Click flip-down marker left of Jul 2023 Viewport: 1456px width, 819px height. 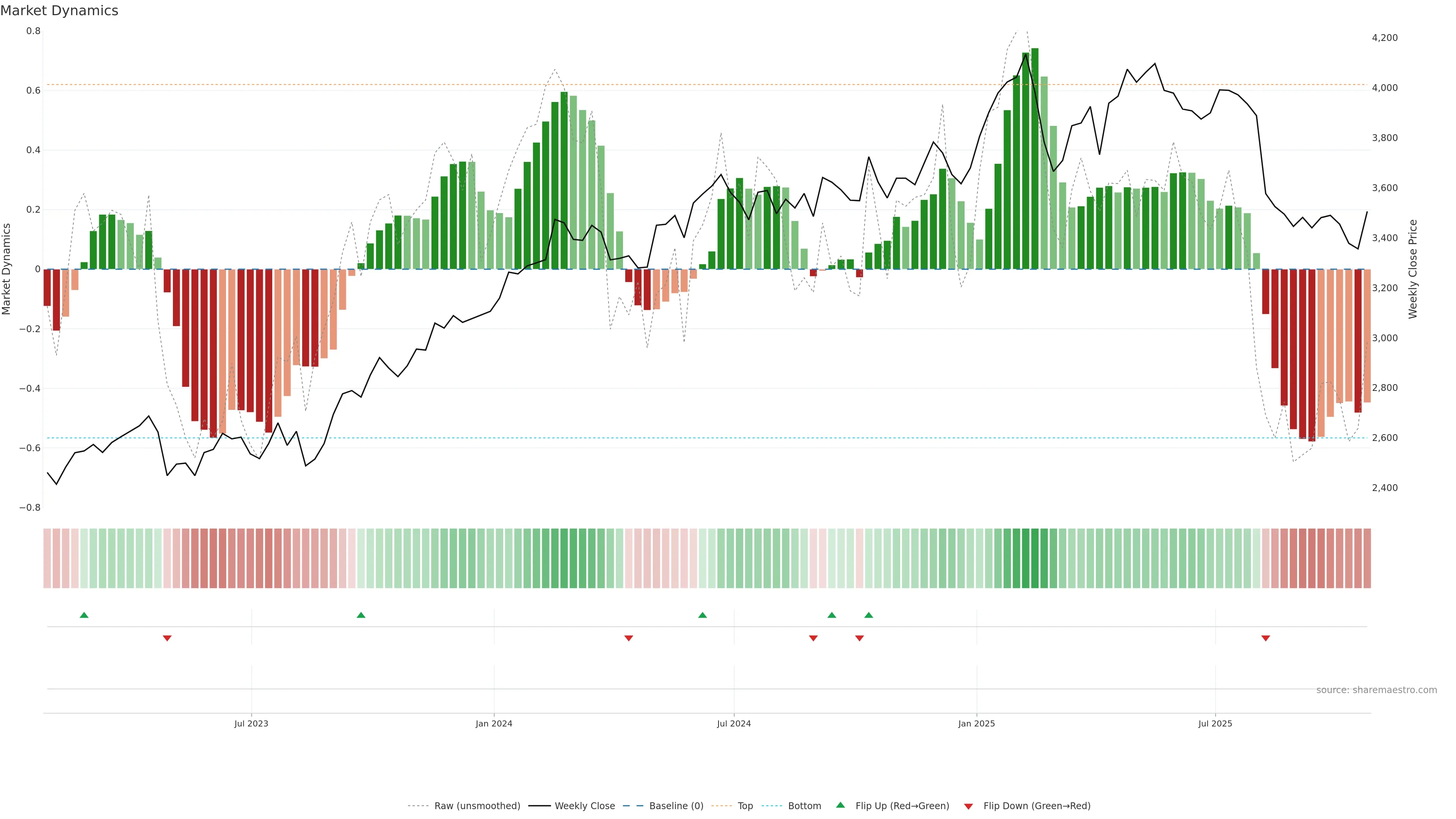point(167,638)
